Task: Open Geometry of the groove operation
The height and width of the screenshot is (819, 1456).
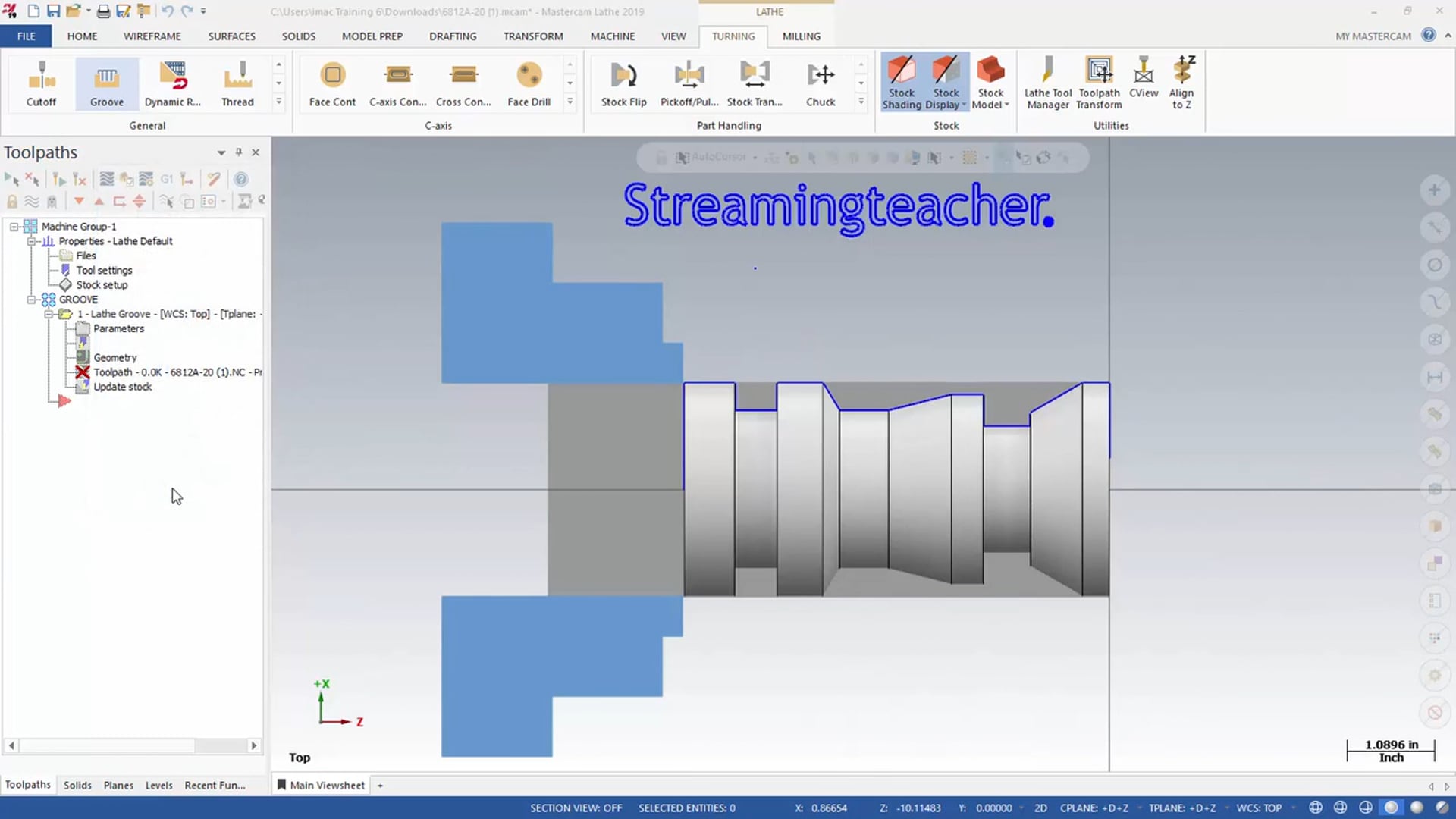Action: [115, 357]
